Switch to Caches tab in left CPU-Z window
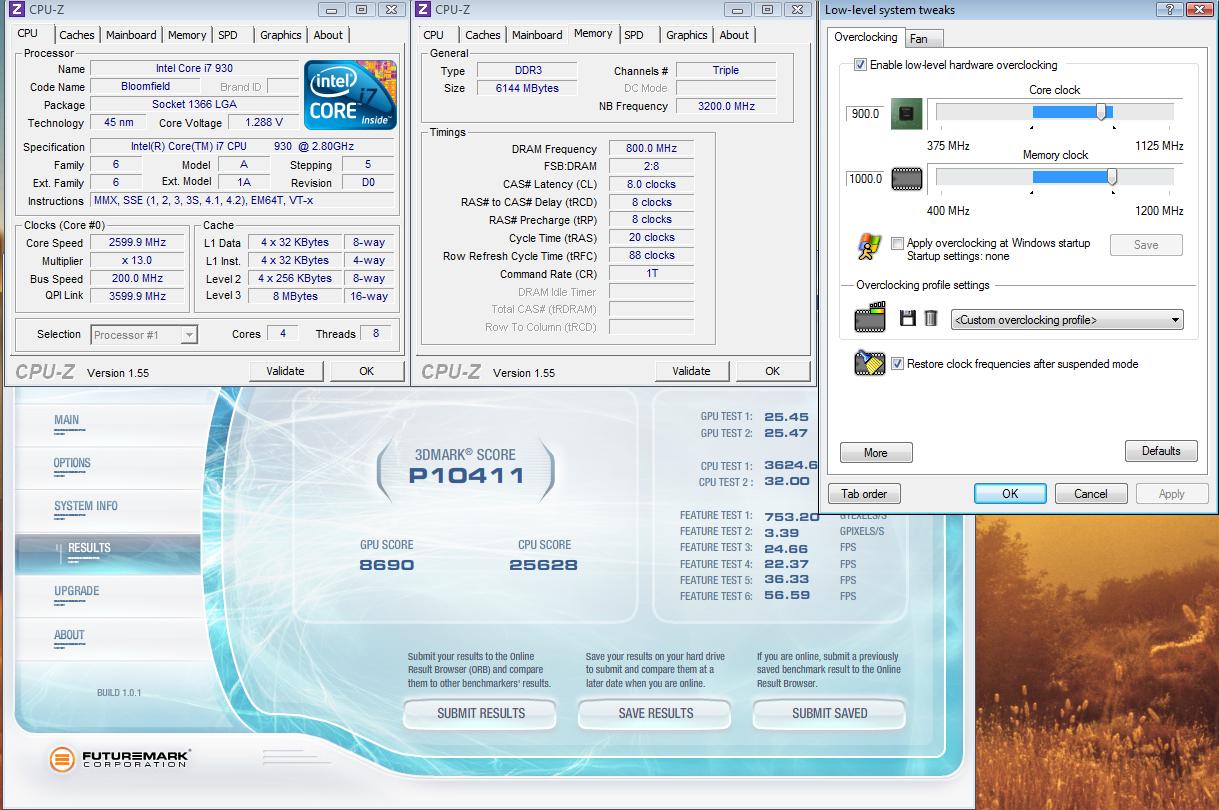The height and width of the screenshot is (810, 1219). point(76,35)
